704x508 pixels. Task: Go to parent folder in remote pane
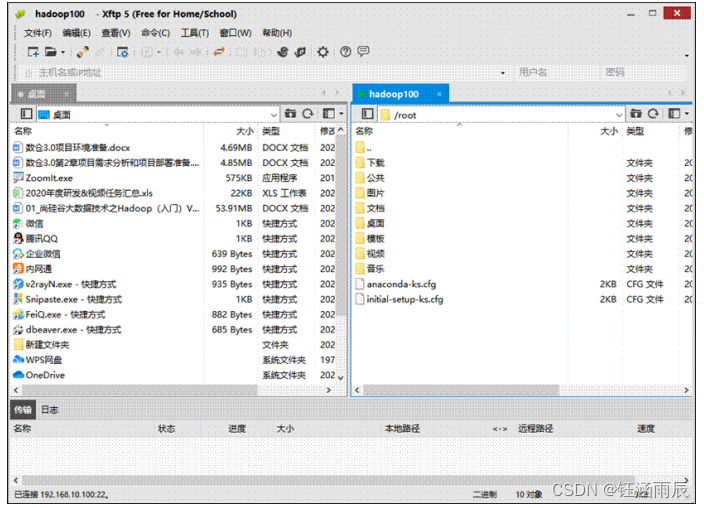tap(636, 114)
